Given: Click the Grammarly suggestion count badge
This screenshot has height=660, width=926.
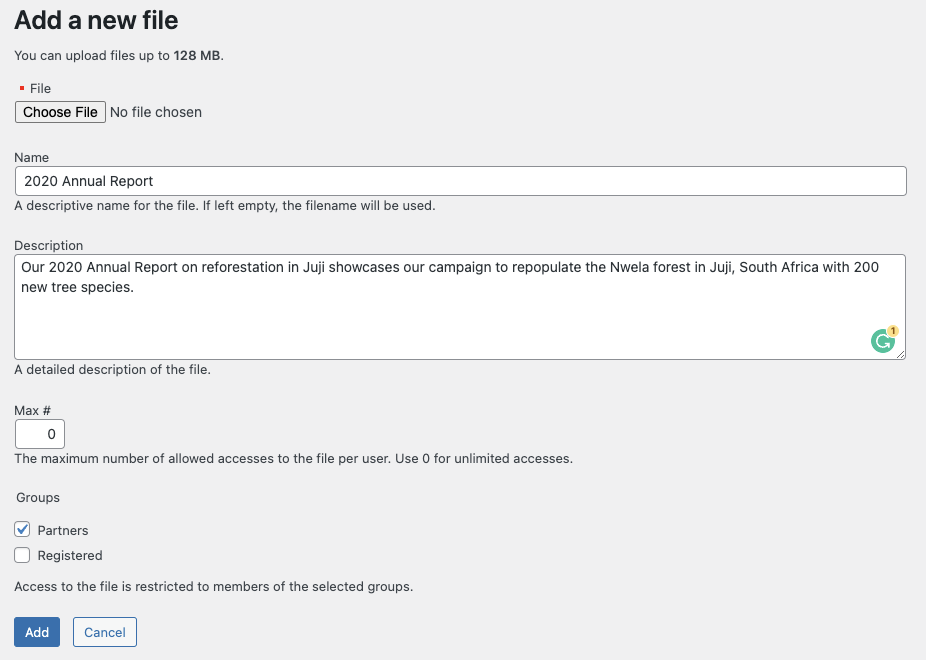Looking at the screenshot, I should pyautogui.click(x=893, y=331).
